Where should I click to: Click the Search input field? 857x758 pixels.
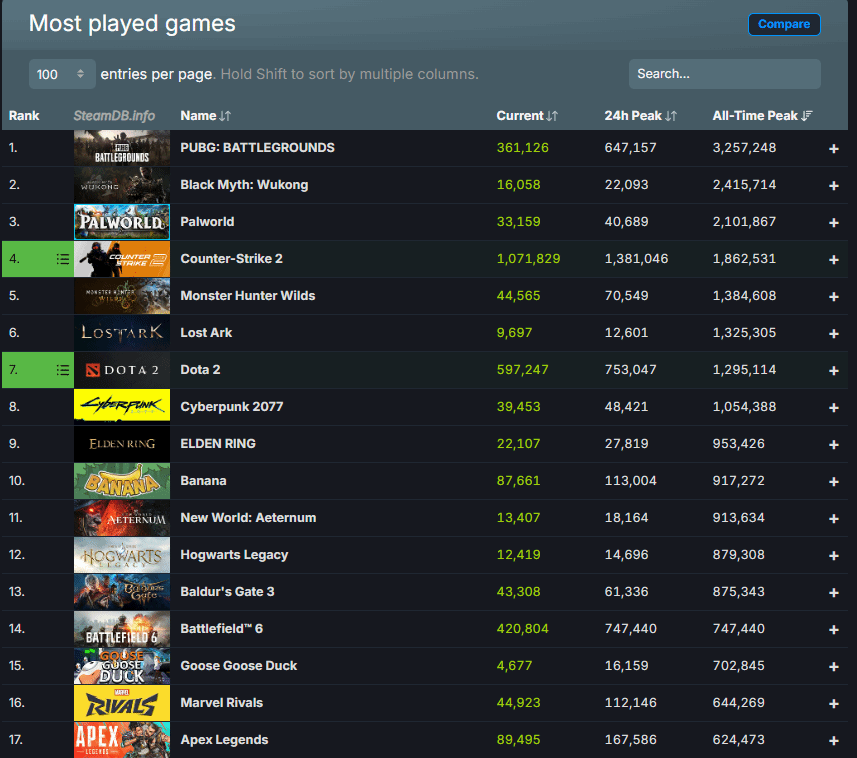(724, 74)
